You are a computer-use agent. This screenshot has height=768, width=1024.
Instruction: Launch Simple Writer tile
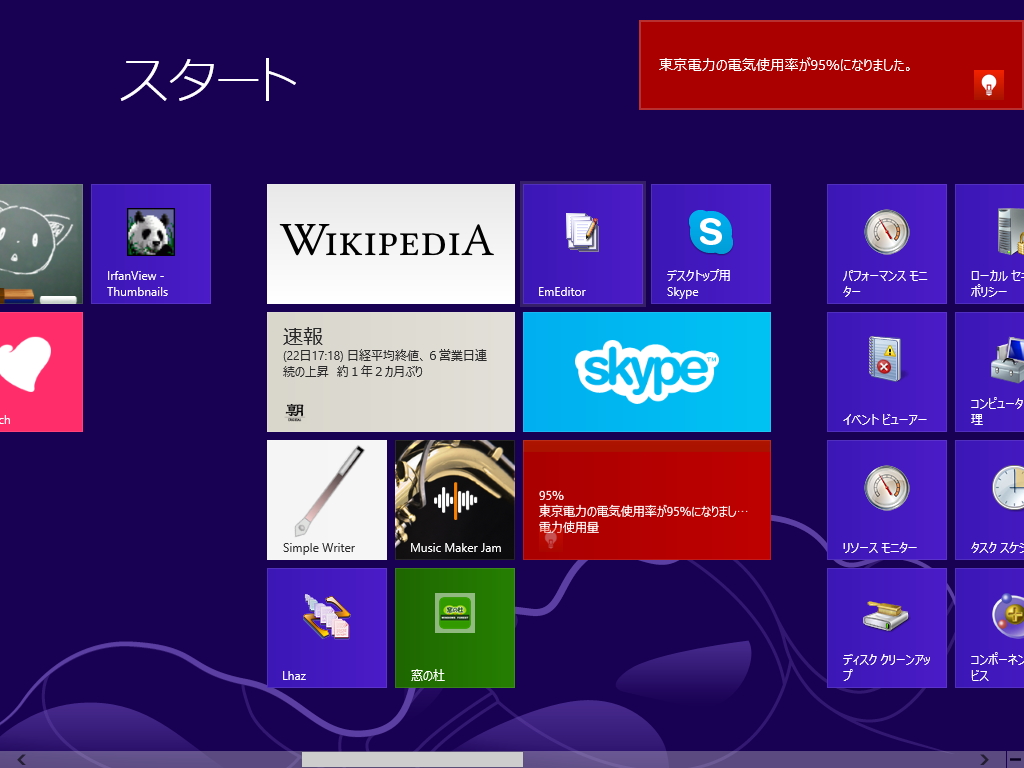(327, 500)
